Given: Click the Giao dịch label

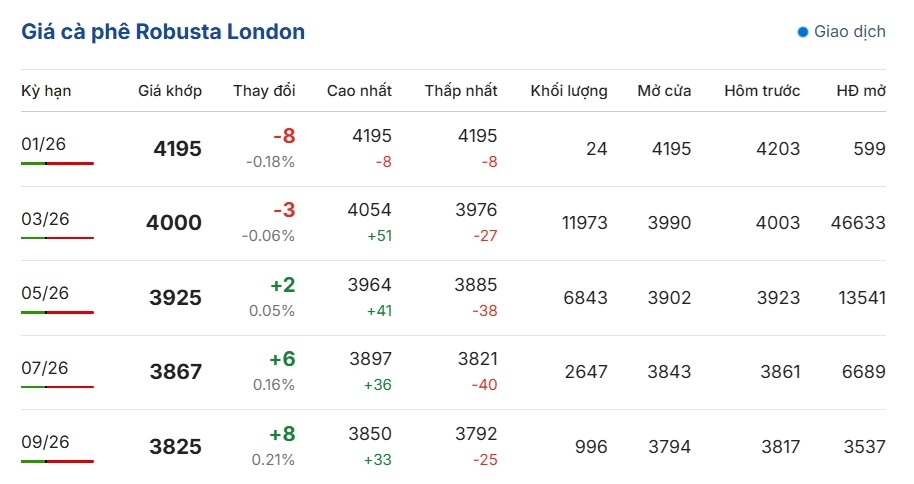Looking at the screenshot, I should (849, 32).
